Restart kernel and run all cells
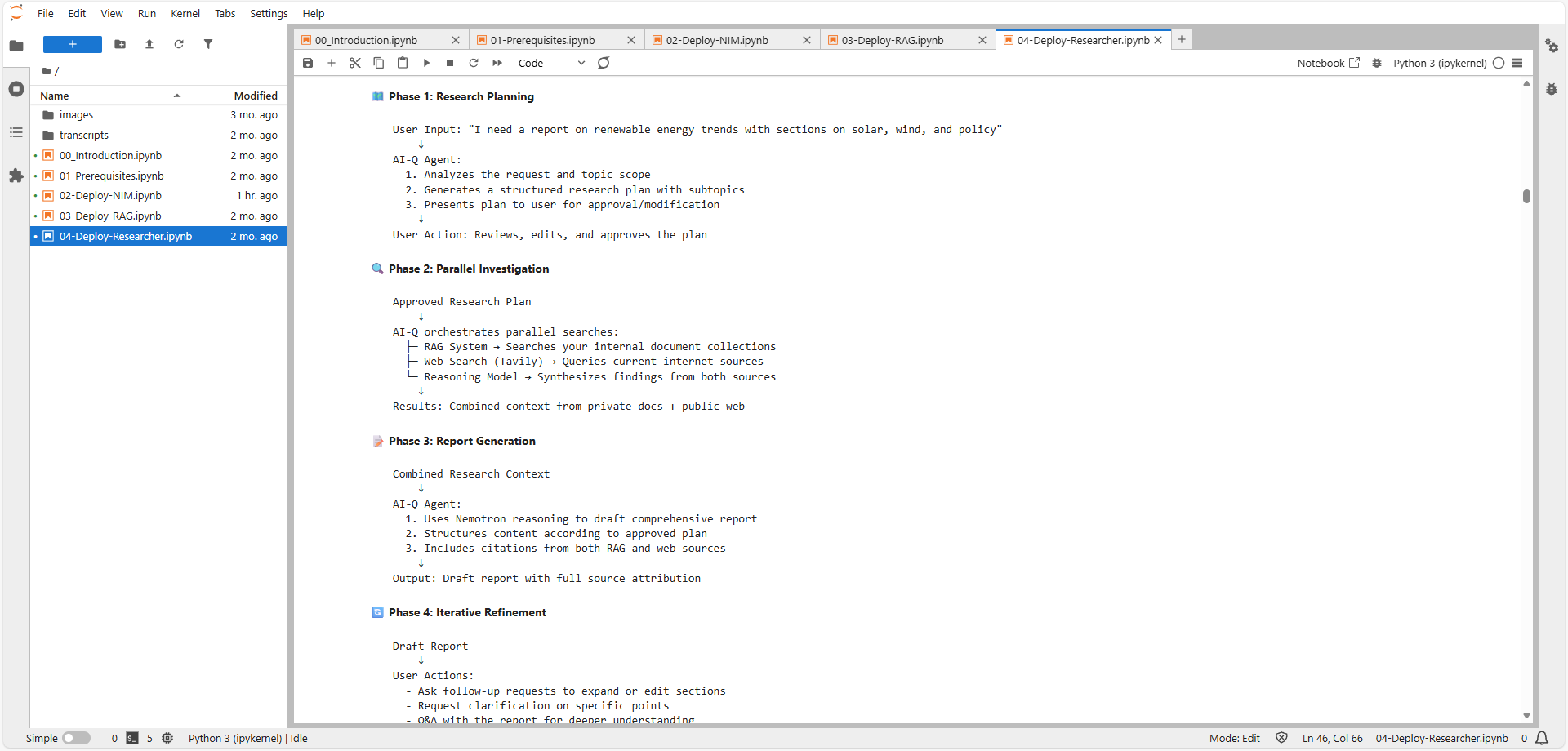The image size is (1568, 751). pos(497,63)
